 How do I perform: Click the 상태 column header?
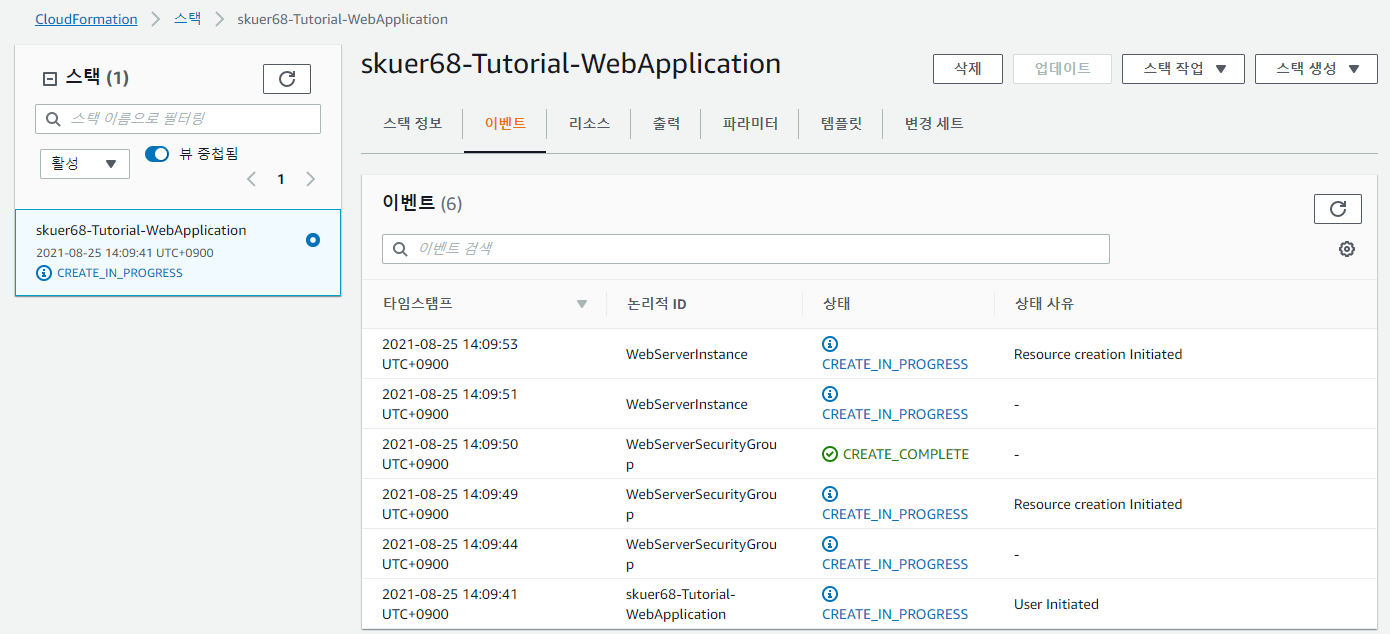836,304
